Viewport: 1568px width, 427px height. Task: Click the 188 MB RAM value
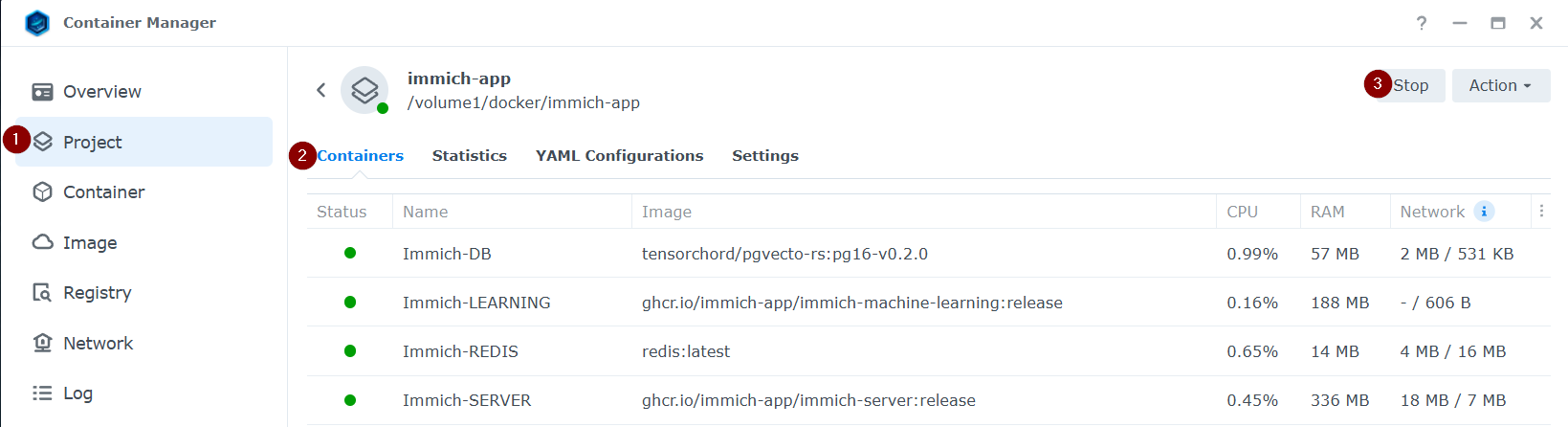(1339, 303)
